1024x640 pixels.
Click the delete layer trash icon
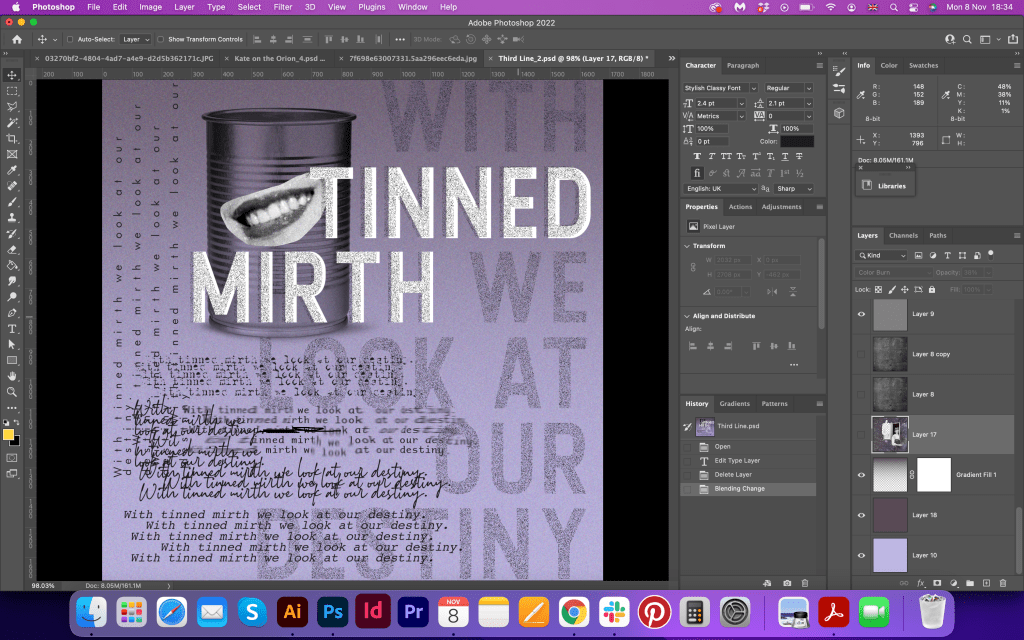tap(1003, 582)
